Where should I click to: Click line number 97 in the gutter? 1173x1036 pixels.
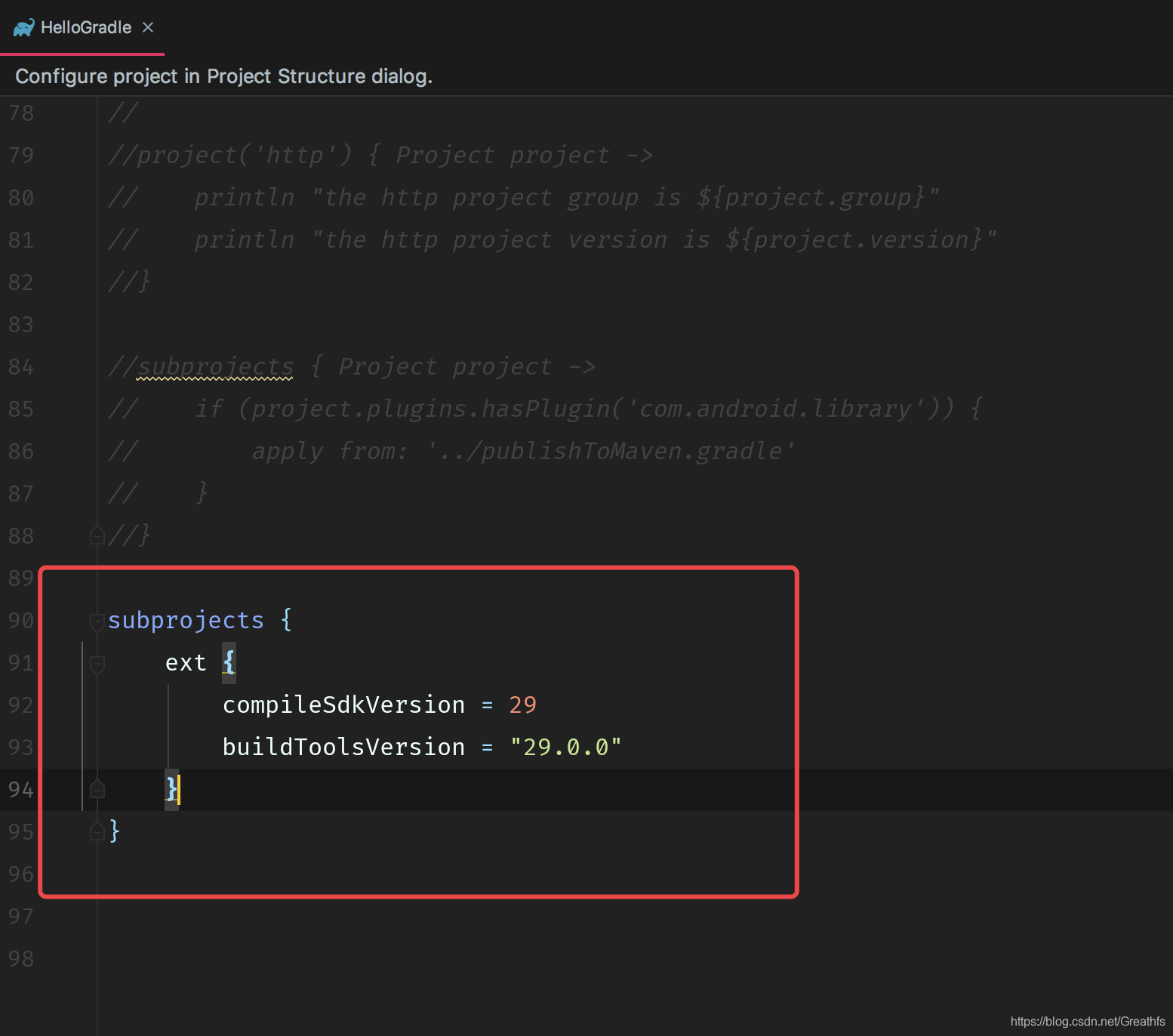(x=21, y=916)
